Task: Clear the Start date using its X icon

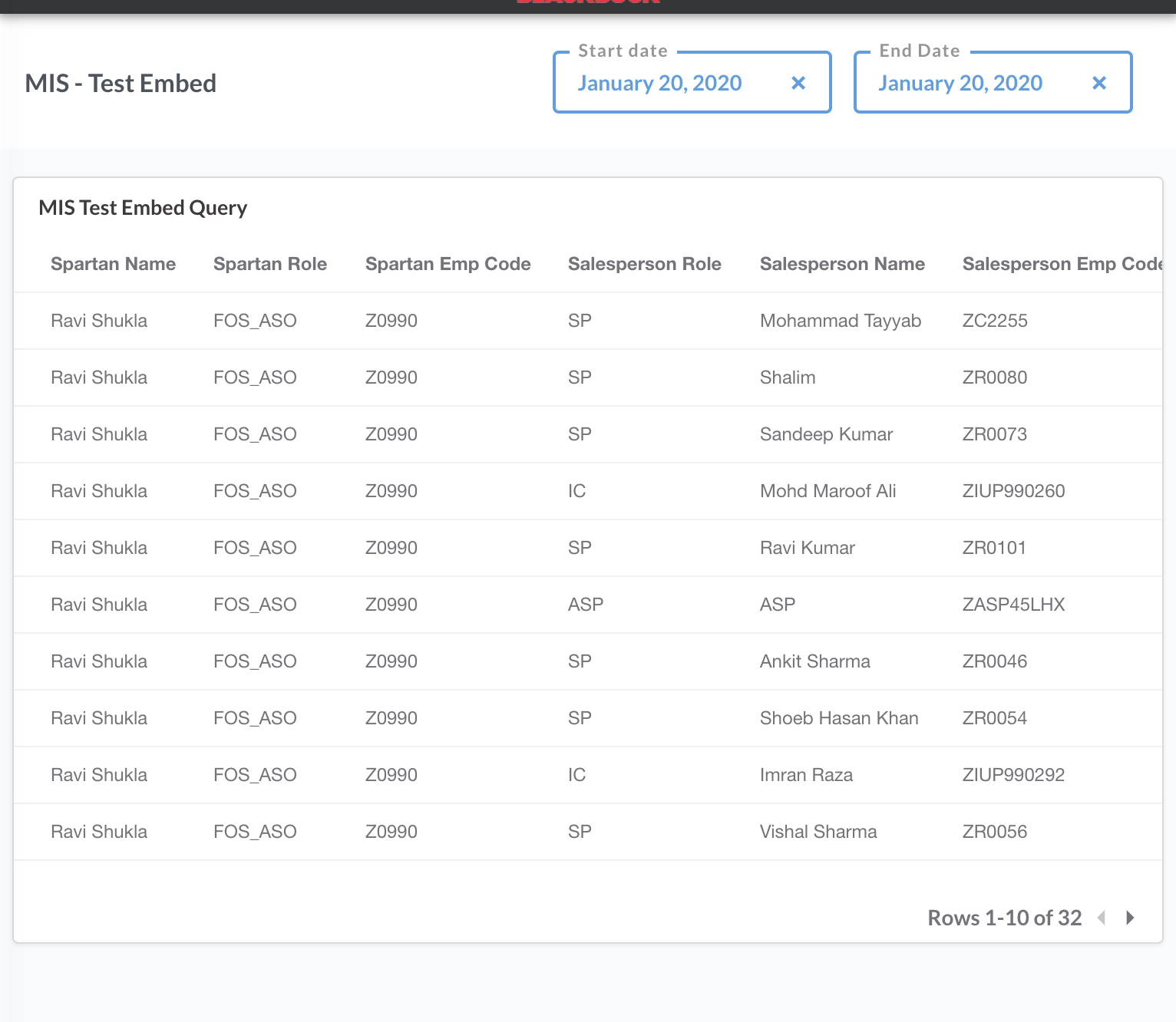Action: point(798,83)
